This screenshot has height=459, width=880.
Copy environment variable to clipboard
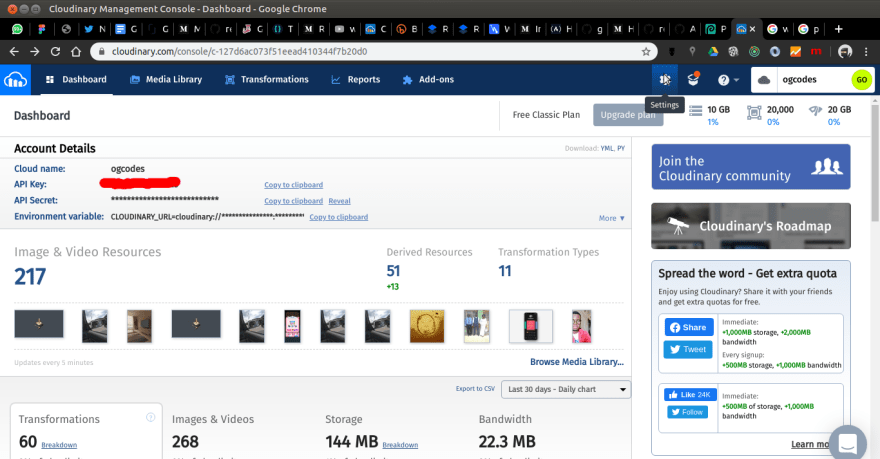pyautogui.click(x=338, y=217)
